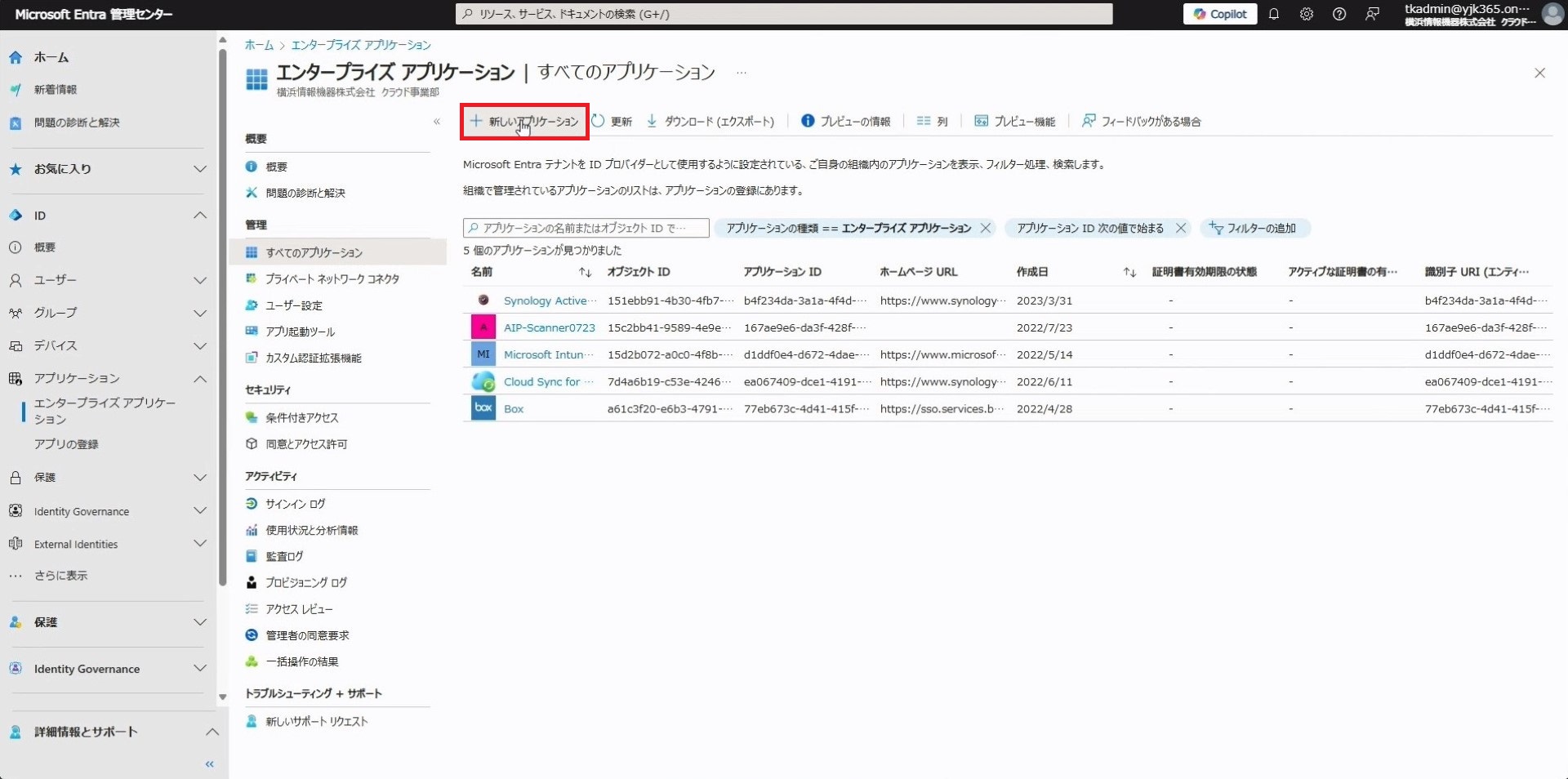Click the ellipsis next to page title
The width and height of the screenshot is (1568, 779).
point(741,73)
